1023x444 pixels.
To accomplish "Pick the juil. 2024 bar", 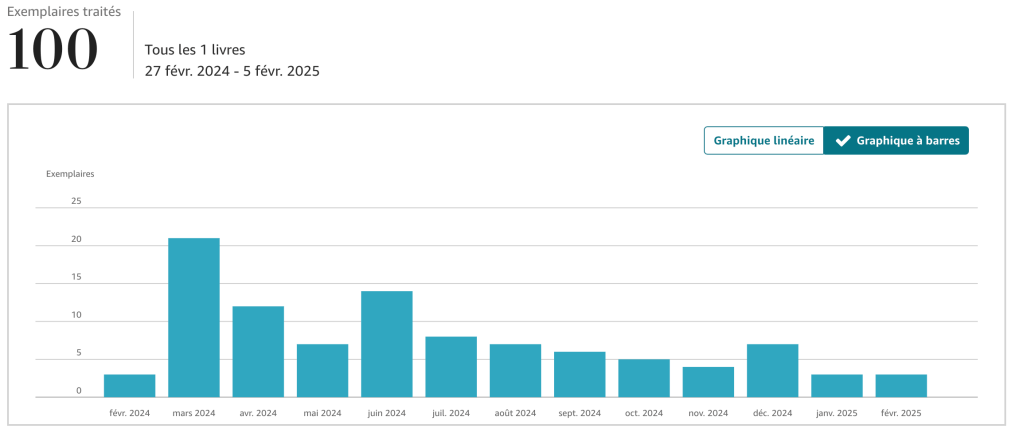I will pos(451,367).
